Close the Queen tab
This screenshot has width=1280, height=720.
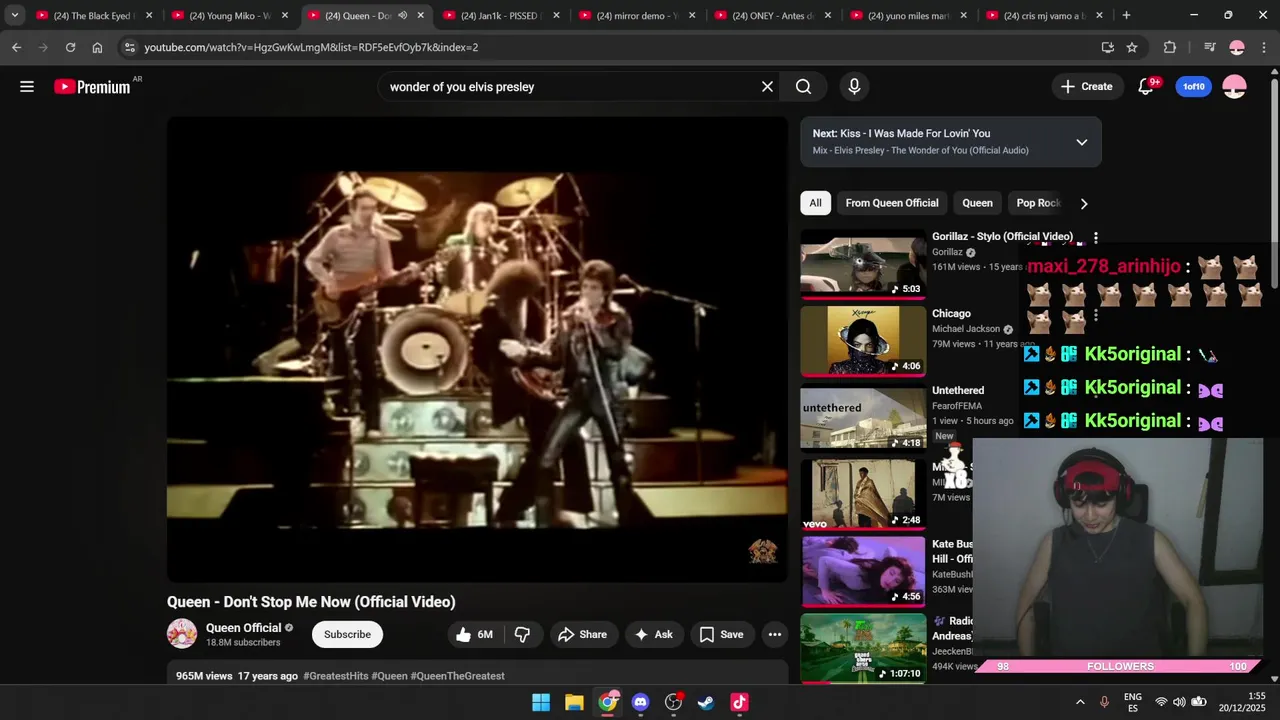tap(420, 15)
